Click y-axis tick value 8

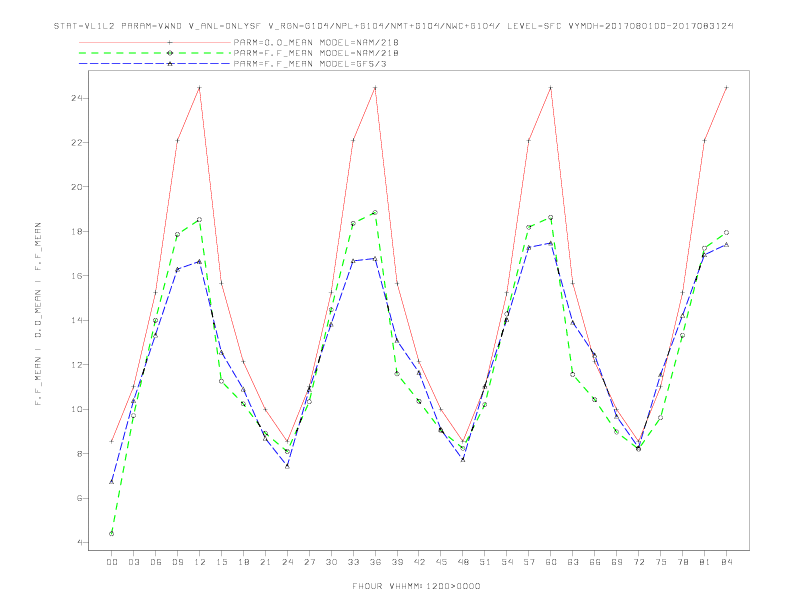(80, 453)
